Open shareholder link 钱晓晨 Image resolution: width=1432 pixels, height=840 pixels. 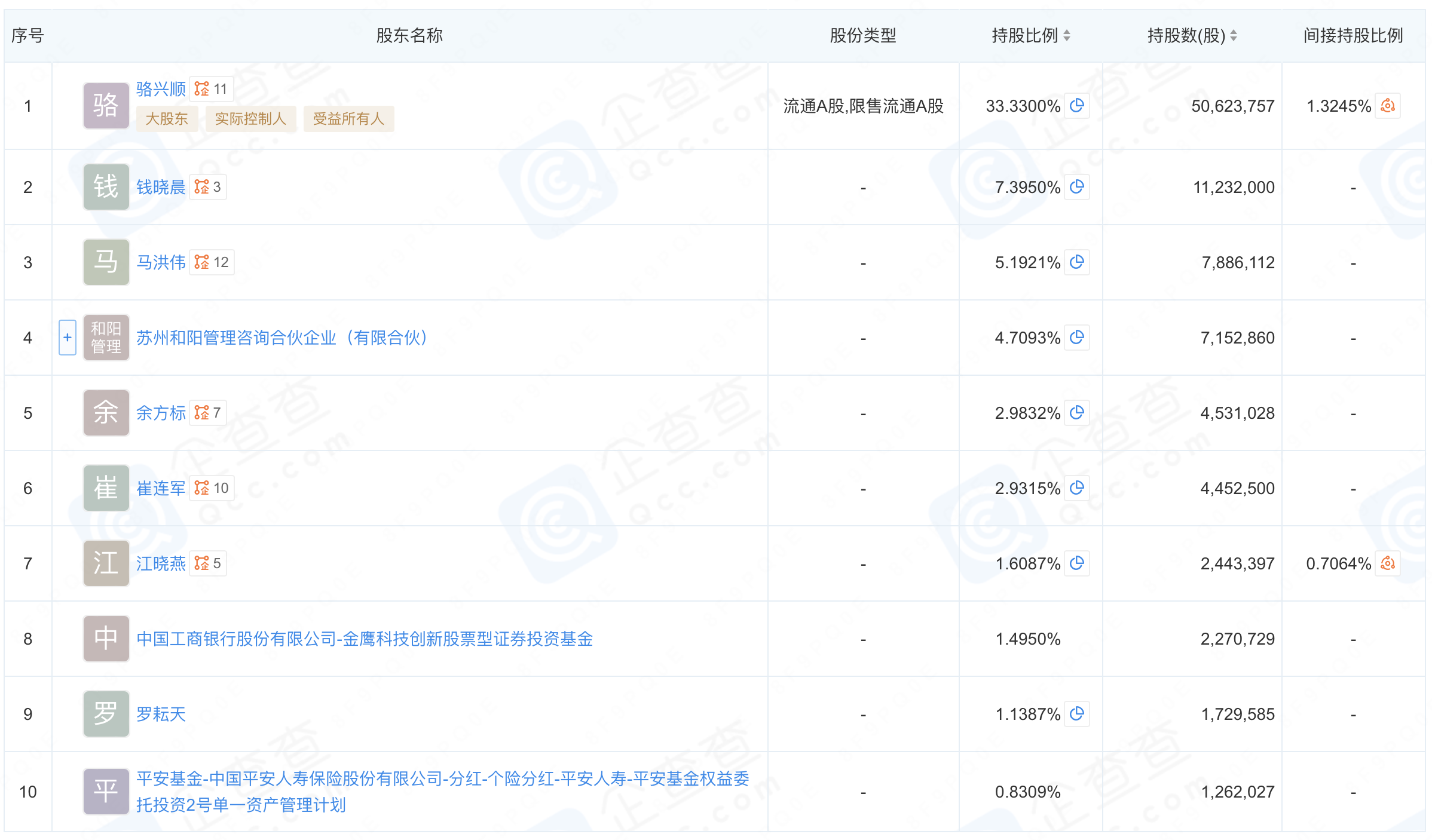click(161, 187)
